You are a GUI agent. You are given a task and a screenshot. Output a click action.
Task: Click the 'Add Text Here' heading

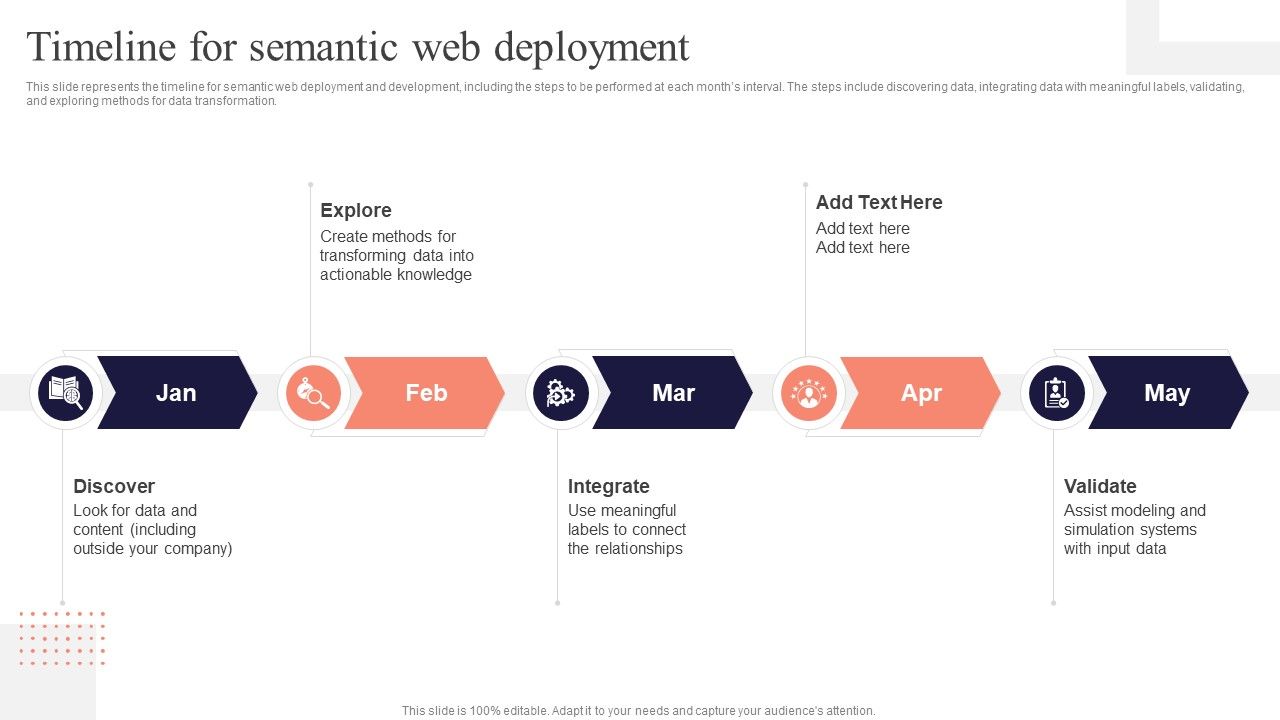pos(879,202)
